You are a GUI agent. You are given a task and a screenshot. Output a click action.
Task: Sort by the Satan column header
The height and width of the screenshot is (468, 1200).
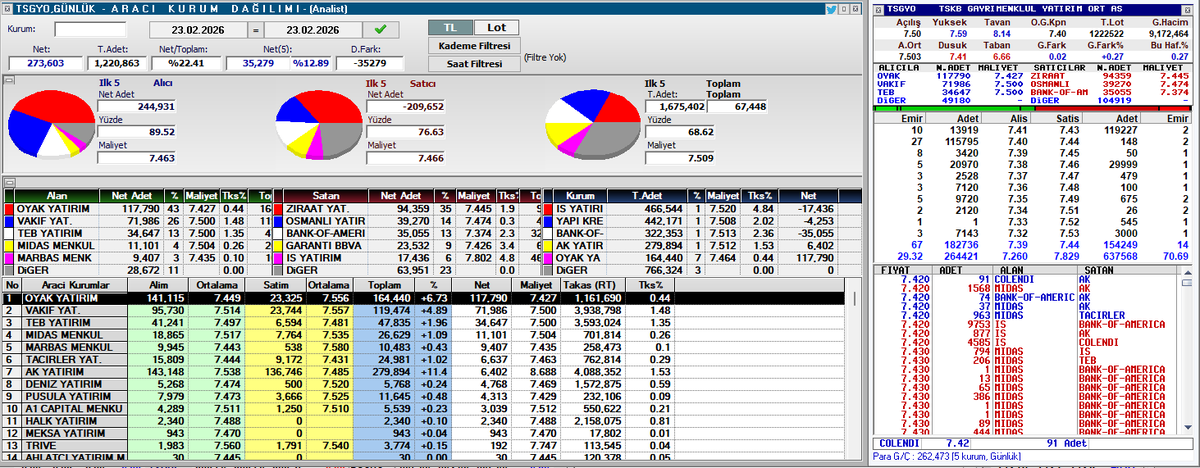coord(328,196)
